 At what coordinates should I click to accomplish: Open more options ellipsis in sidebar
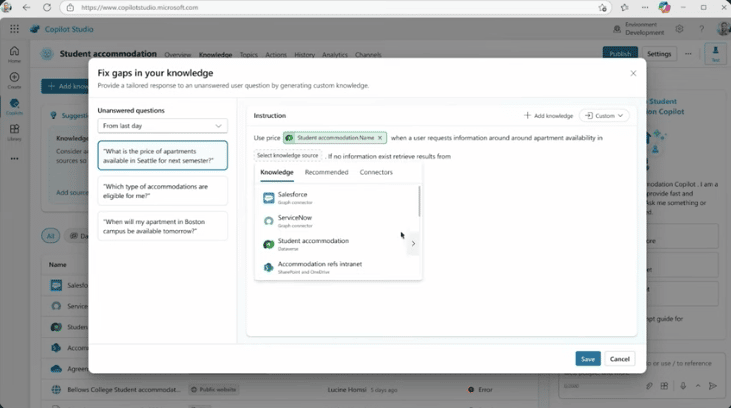click(14, 159)
